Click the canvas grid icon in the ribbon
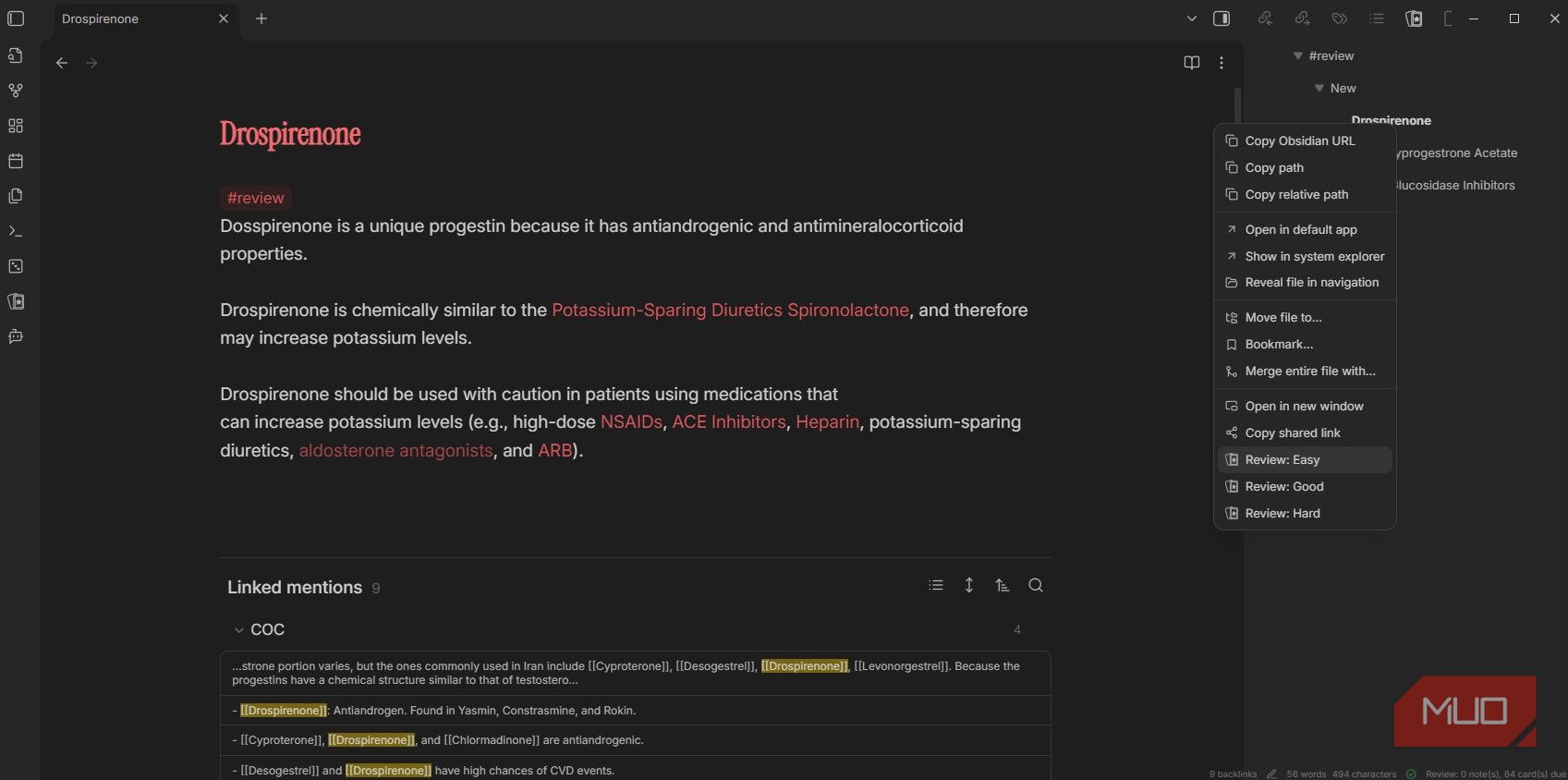This screenshot has height=780, width=1568. pos(16,126)
